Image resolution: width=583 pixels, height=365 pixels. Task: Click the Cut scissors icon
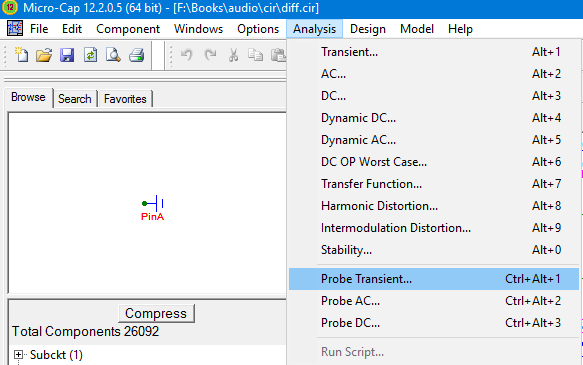233,55
